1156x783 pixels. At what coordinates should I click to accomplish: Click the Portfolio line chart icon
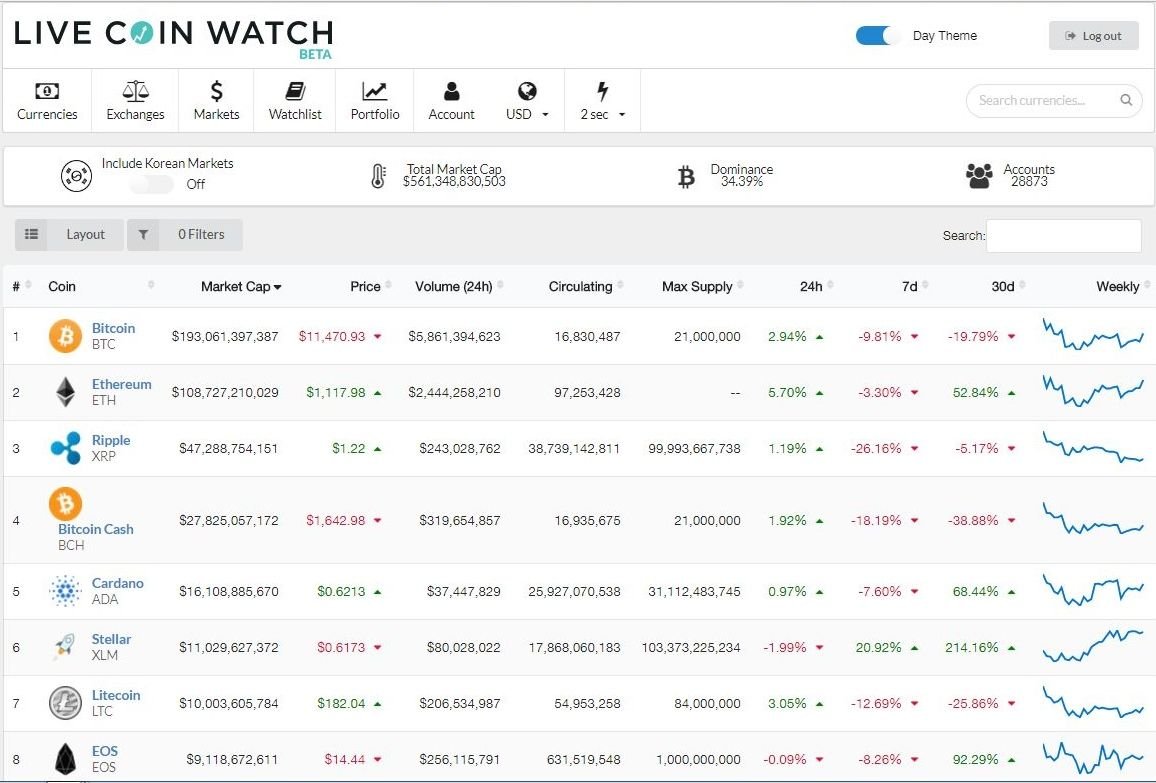tap(375, 91)
